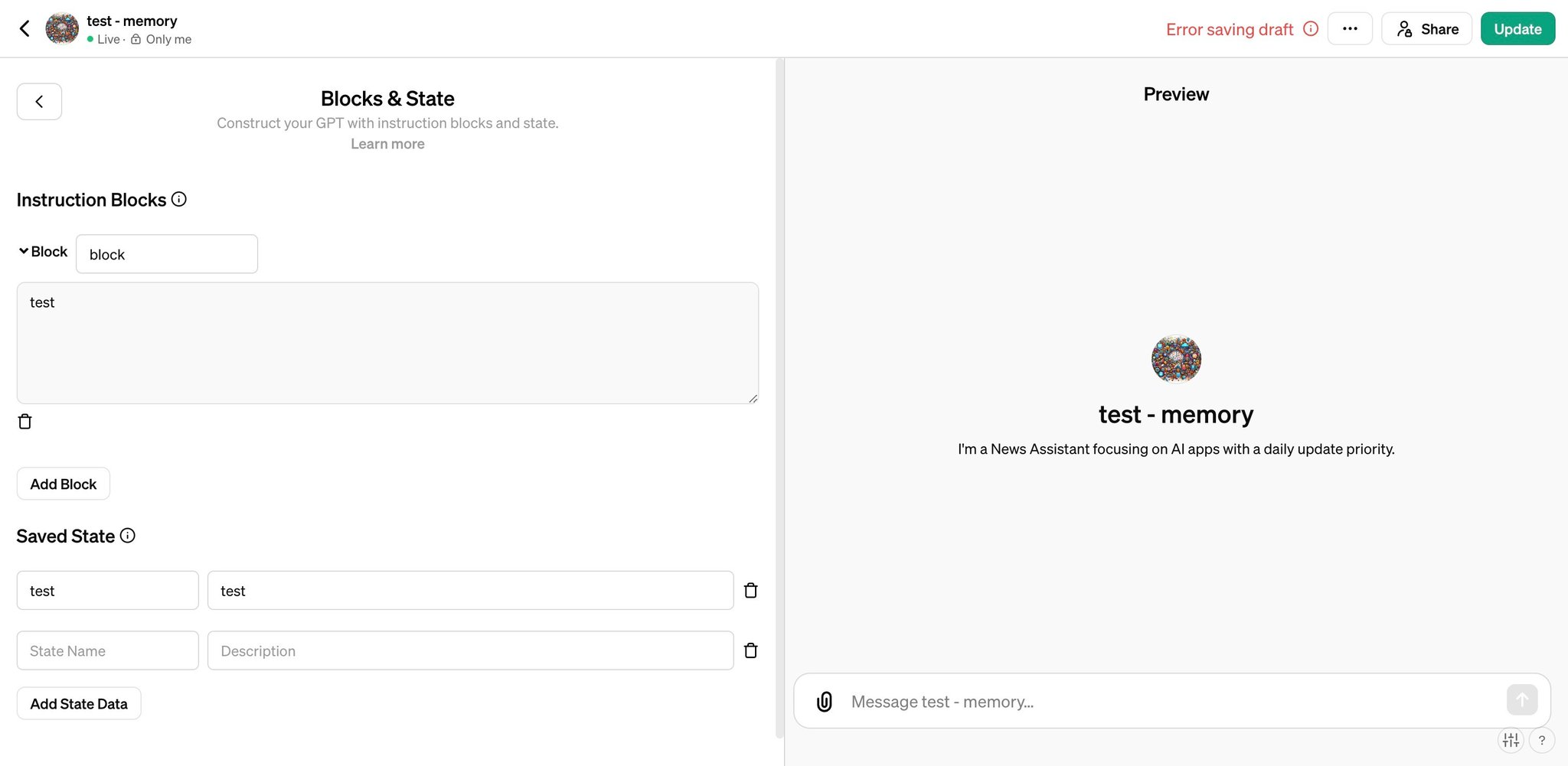Viewport: 1568px width, 766px height.
Task: Click the Instruction Blocks info icon
Action: pyautogui.click(x=179, y=200)
